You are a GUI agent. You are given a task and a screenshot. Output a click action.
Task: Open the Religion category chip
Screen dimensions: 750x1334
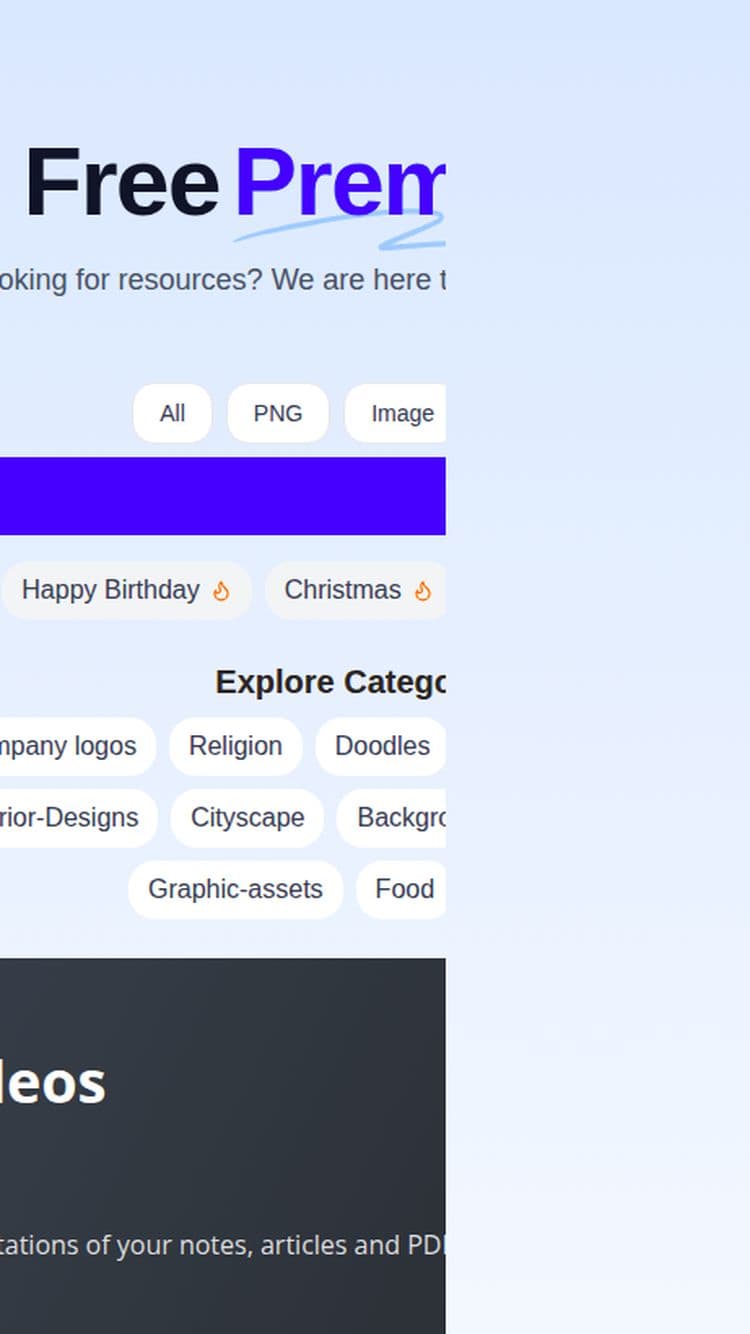coord(236,746)
